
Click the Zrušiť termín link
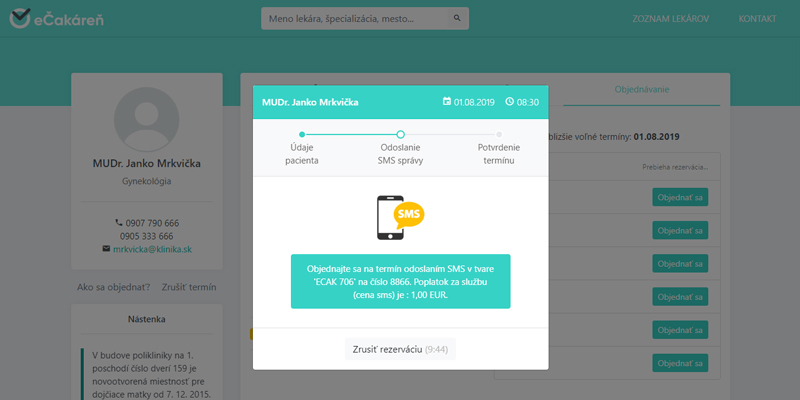point(188,287)
